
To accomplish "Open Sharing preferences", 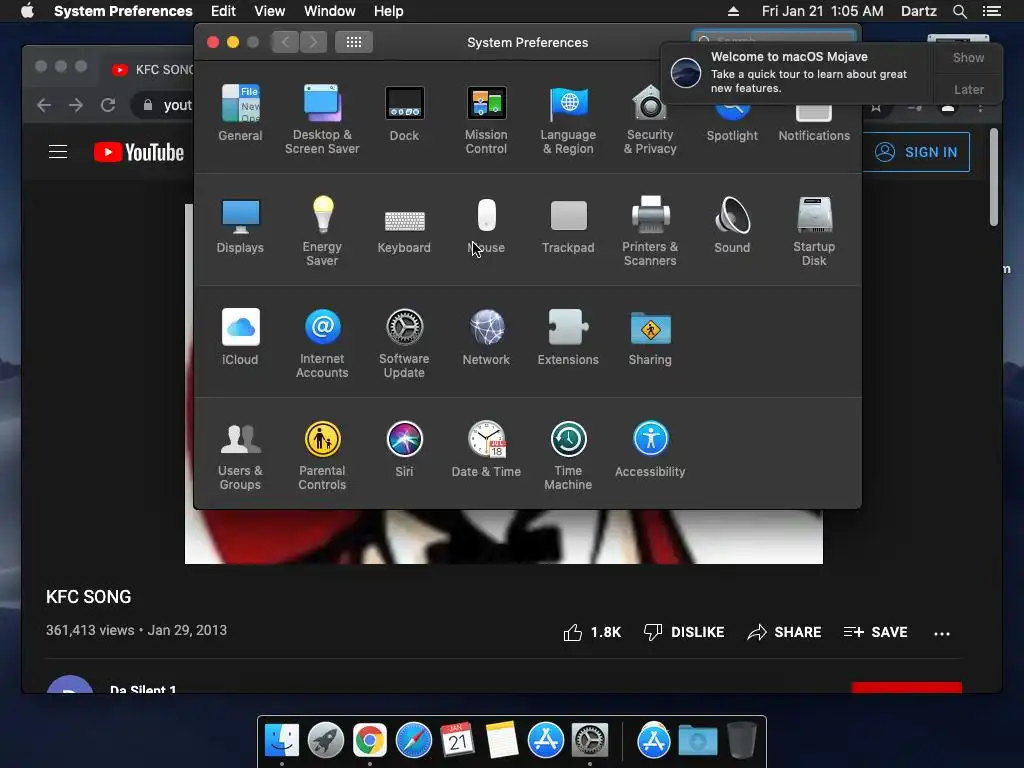I will [x=650, y=336].
